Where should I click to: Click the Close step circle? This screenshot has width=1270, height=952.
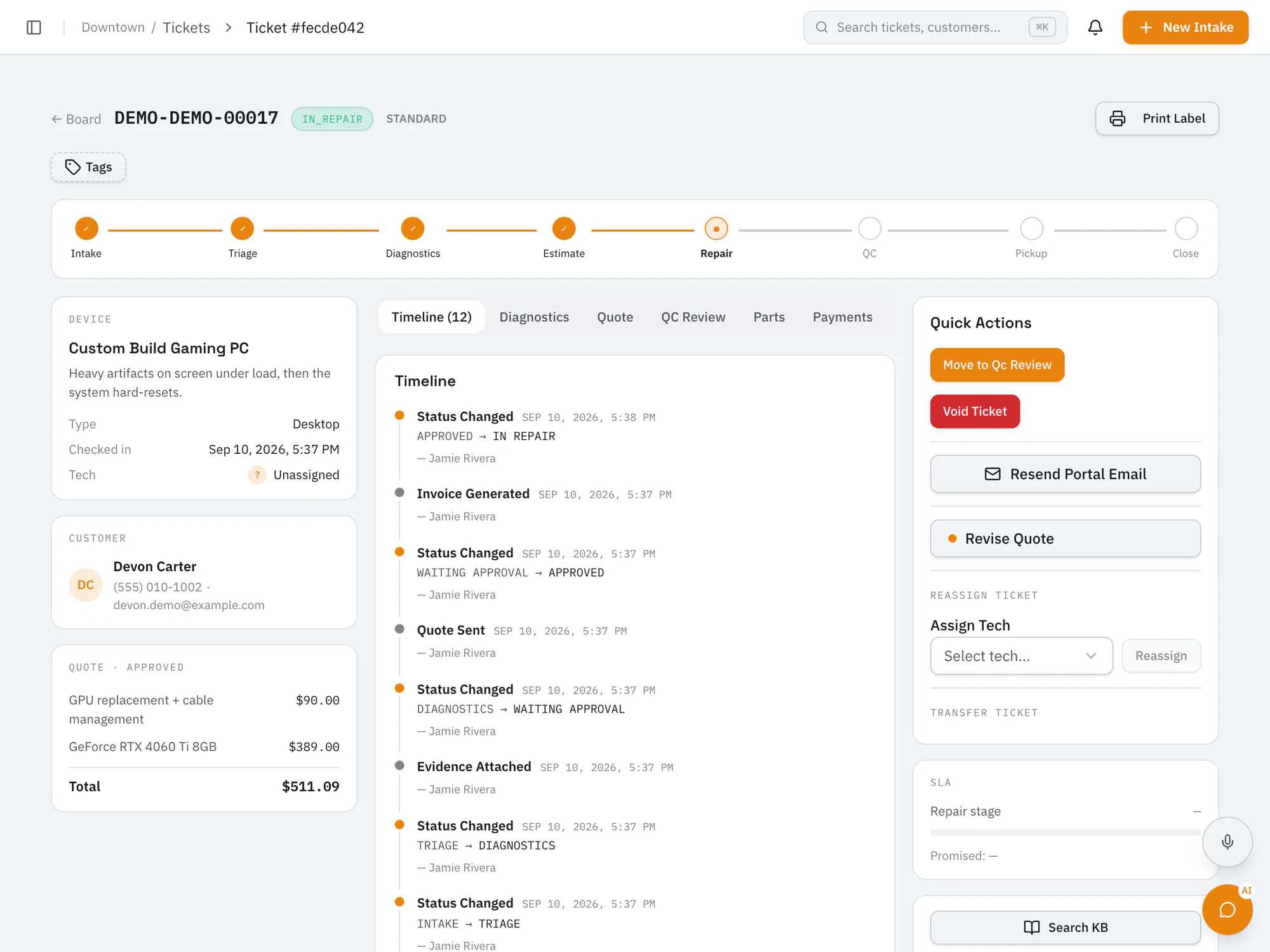1186,228
